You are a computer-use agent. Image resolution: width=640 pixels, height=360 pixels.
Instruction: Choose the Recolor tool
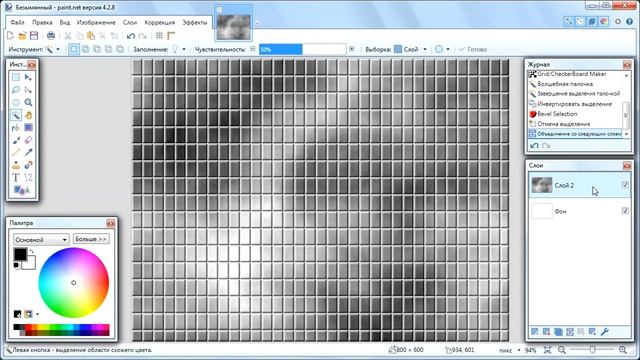28,165
